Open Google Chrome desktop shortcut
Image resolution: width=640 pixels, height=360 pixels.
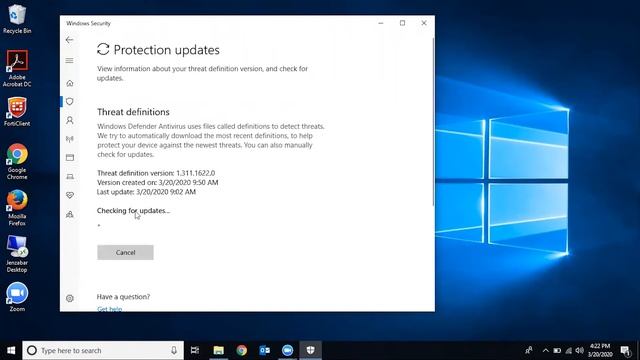click(17, 161)
